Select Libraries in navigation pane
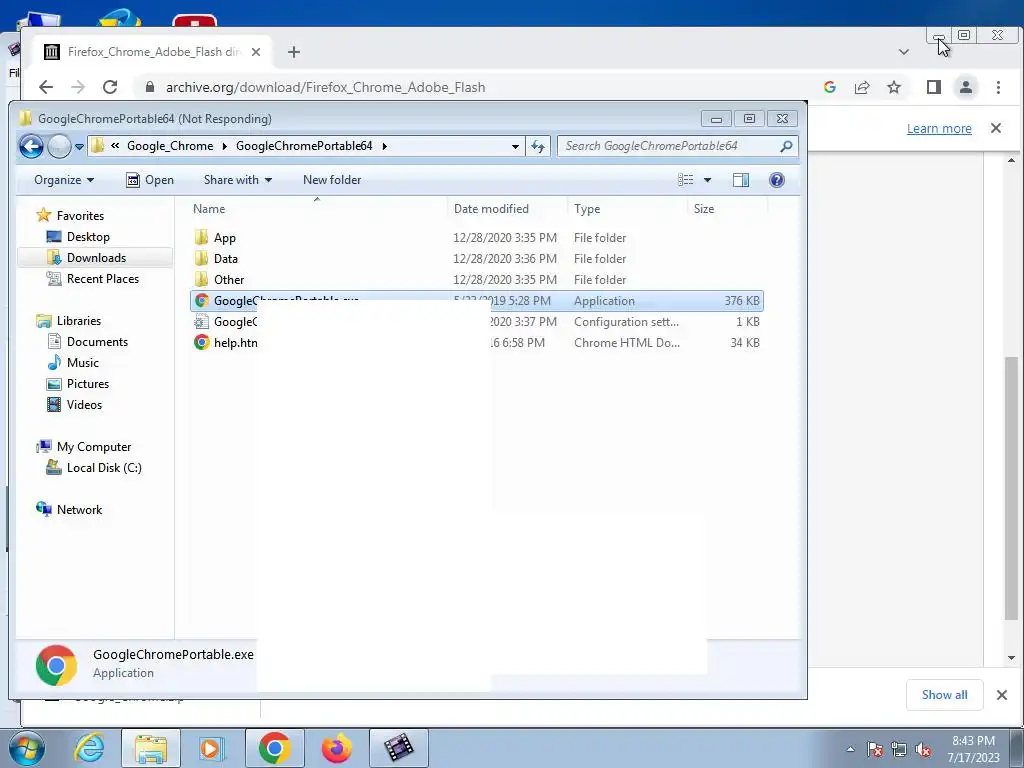Image resolution: width=1024 pixels, height=768 pixels. tap(69, 321)
